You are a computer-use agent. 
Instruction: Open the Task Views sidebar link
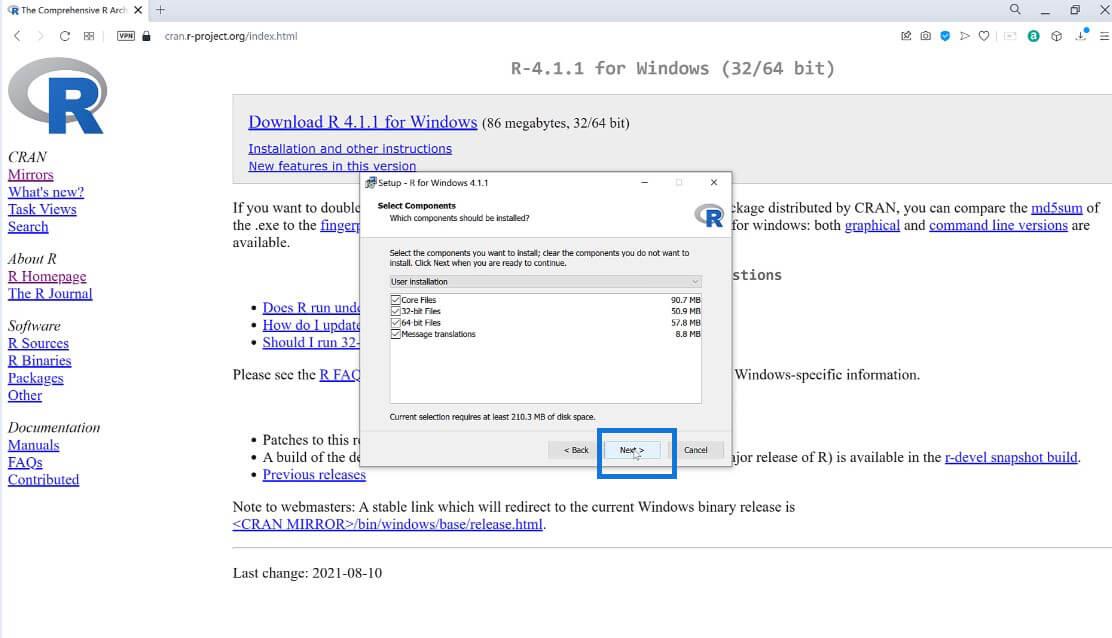[x=42, y=209]
